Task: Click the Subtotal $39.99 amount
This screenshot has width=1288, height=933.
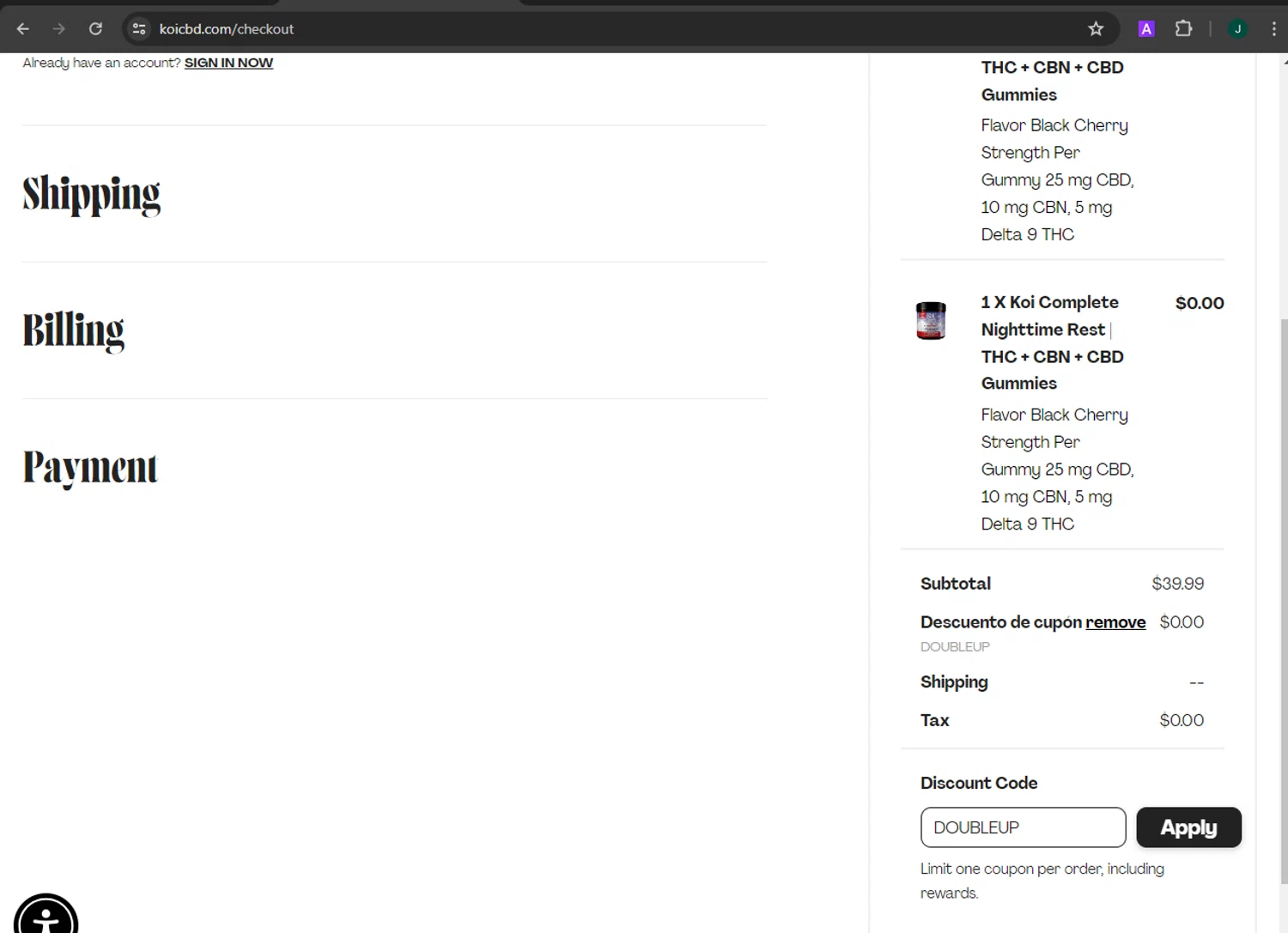Action: [1177, 584]
